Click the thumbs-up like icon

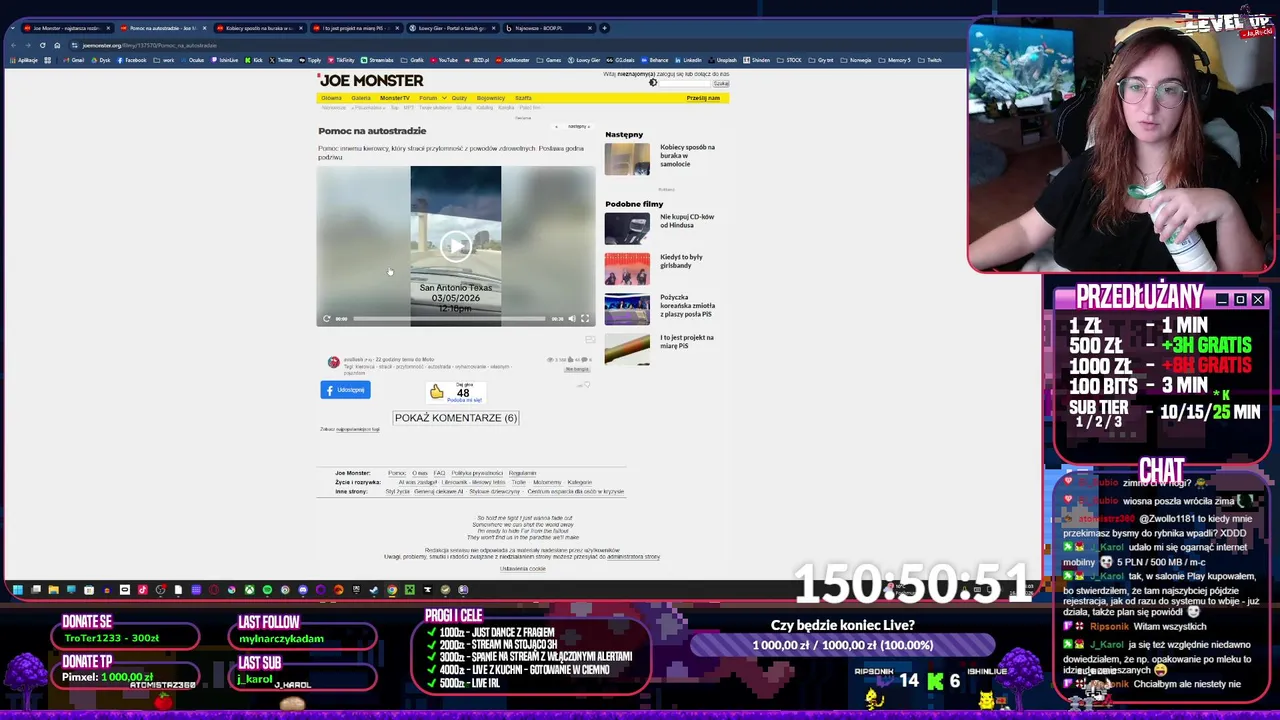click(437, 392)
